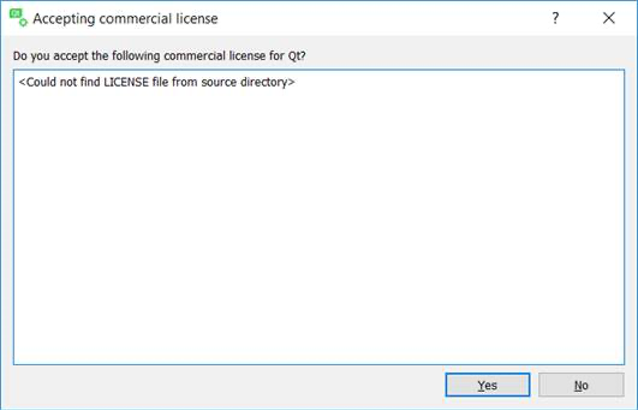Close the Accepting commercial license dialog

coord(609,18)
